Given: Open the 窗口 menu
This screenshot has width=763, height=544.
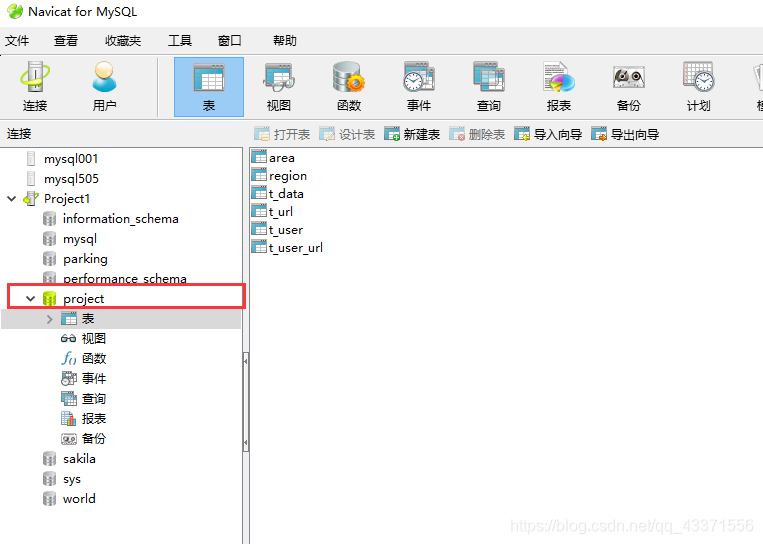Looking at the screenshot, I should [230, 40].
